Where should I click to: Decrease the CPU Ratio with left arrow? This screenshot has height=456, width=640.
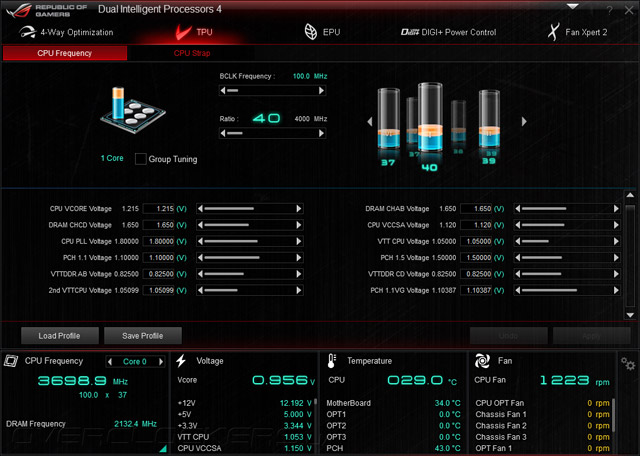(222, 133)
